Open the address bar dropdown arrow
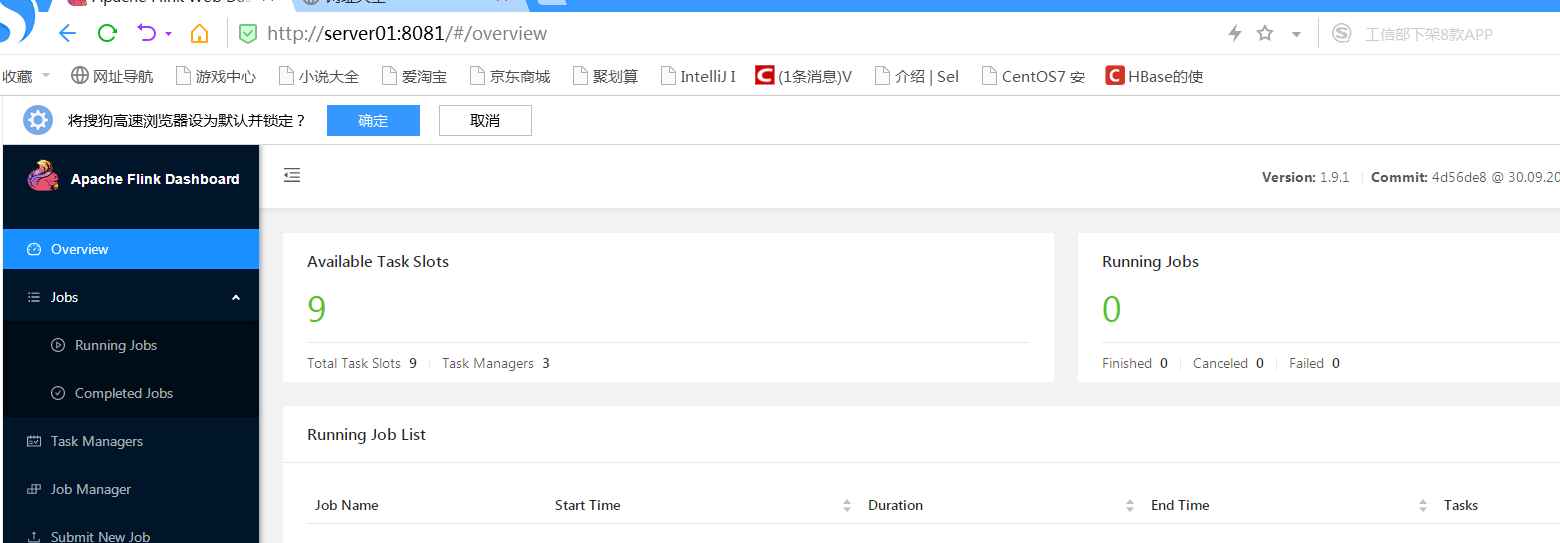Screen dimensions: 1560x543 [1296, 34]
